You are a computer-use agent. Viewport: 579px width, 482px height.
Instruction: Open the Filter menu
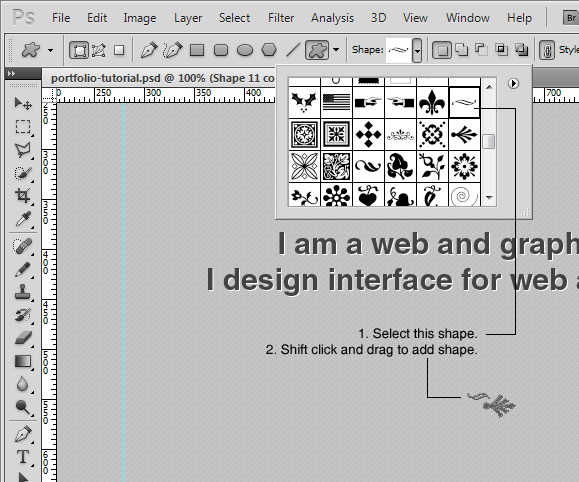tap(281, 17)
